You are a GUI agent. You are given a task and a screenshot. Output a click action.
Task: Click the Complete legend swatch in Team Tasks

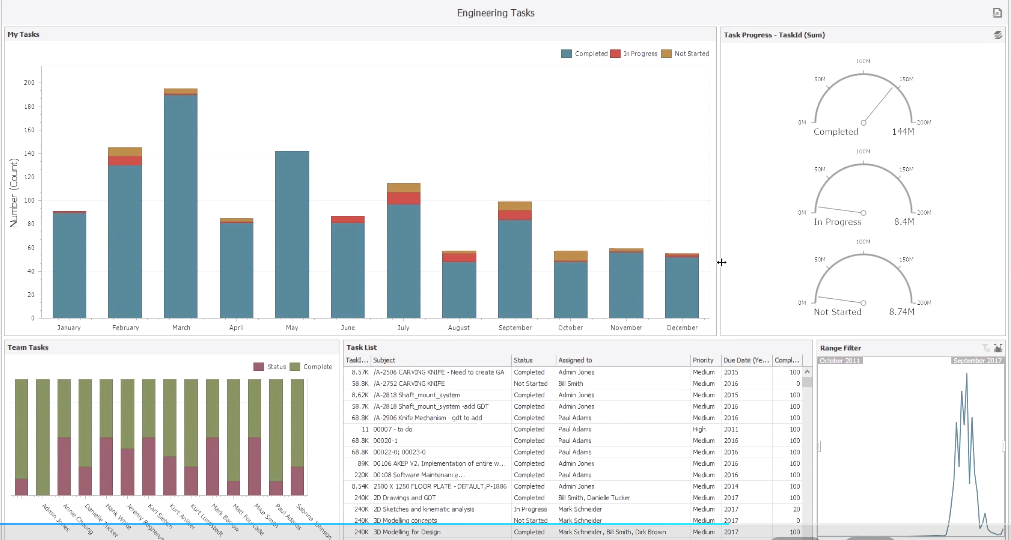[x=295, y=367]
